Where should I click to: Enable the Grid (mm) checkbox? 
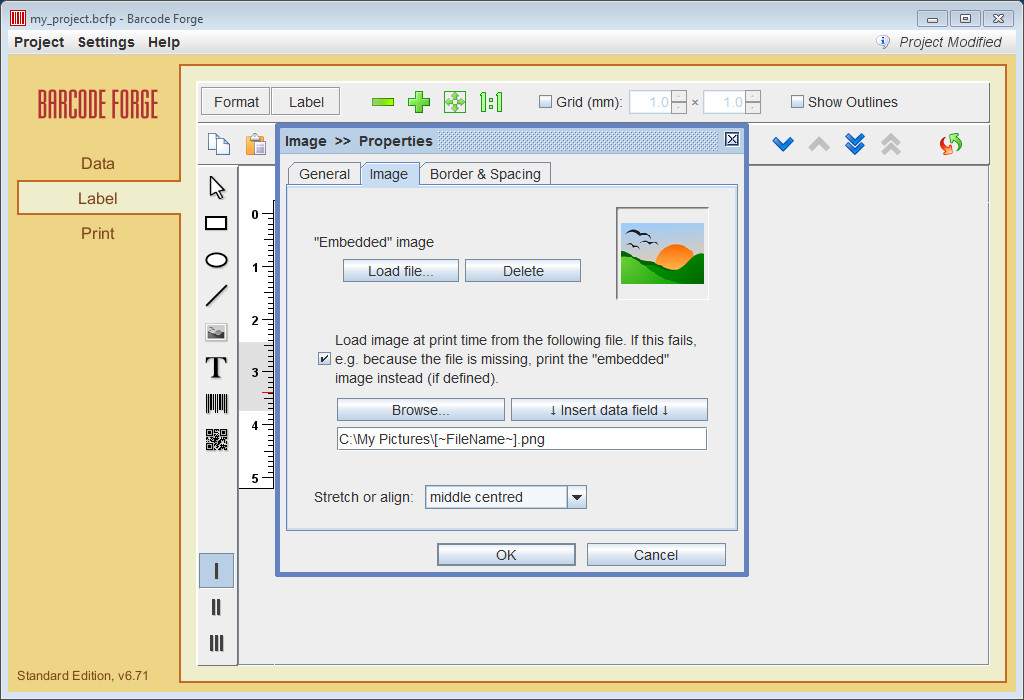(x=545, y=101)
